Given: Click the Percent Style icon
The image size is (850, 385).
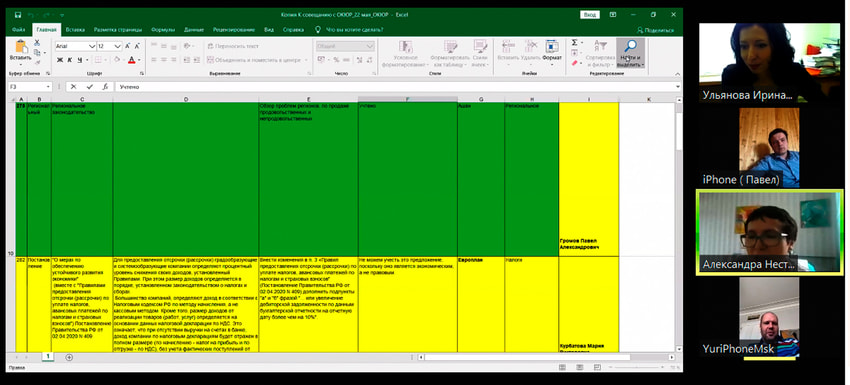Looking at the screenshot, I should (x=336, y=60).
